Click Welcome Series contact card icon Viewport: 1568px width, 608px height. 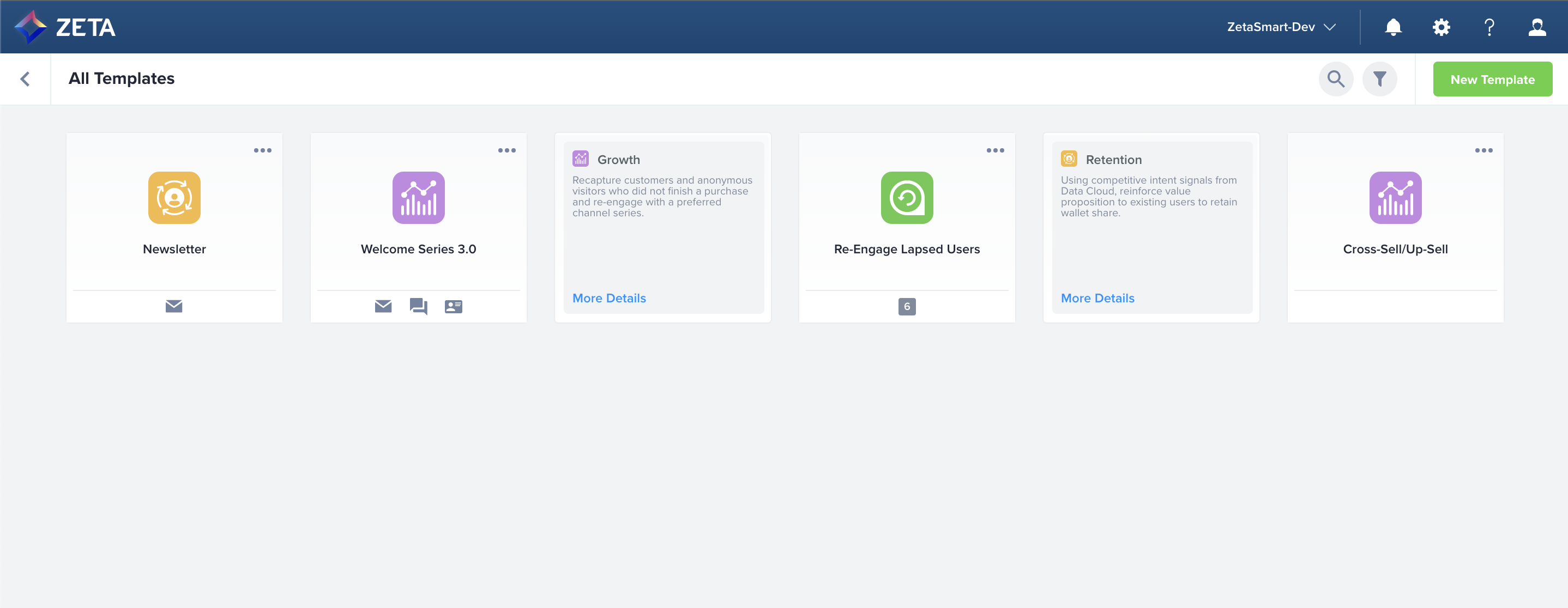coord(454,306)
